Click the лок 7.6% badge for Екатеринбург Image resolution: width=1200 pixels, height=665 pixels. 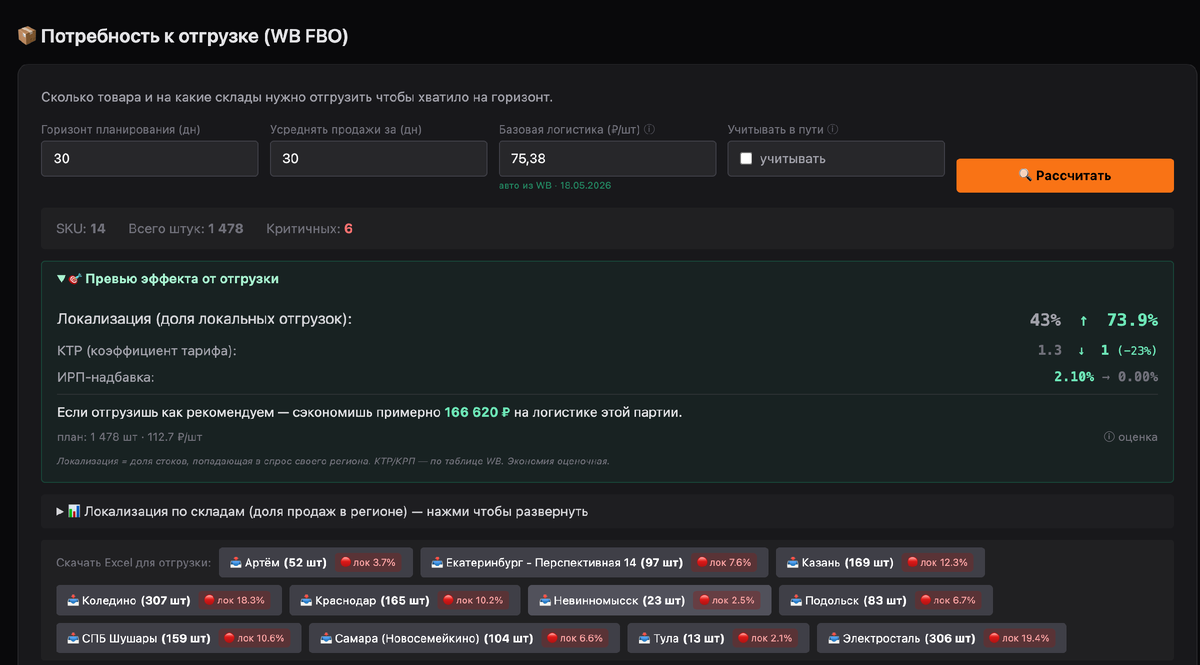pyautogui.click(x=725, y=562)
